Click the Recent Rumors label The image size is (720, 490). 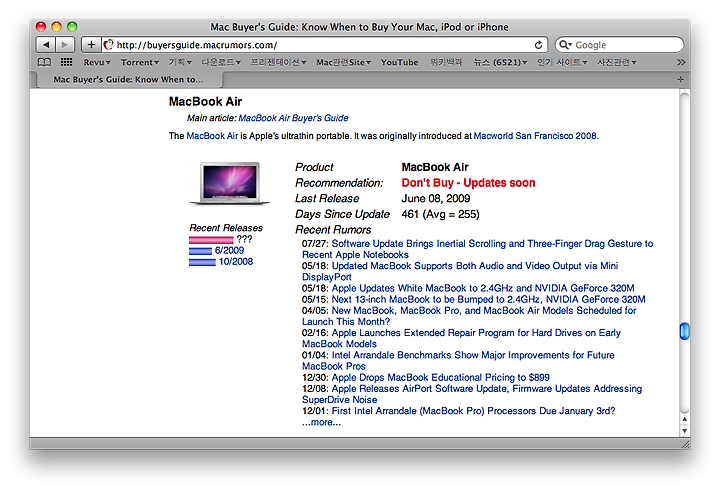click(x=333, y=230)
